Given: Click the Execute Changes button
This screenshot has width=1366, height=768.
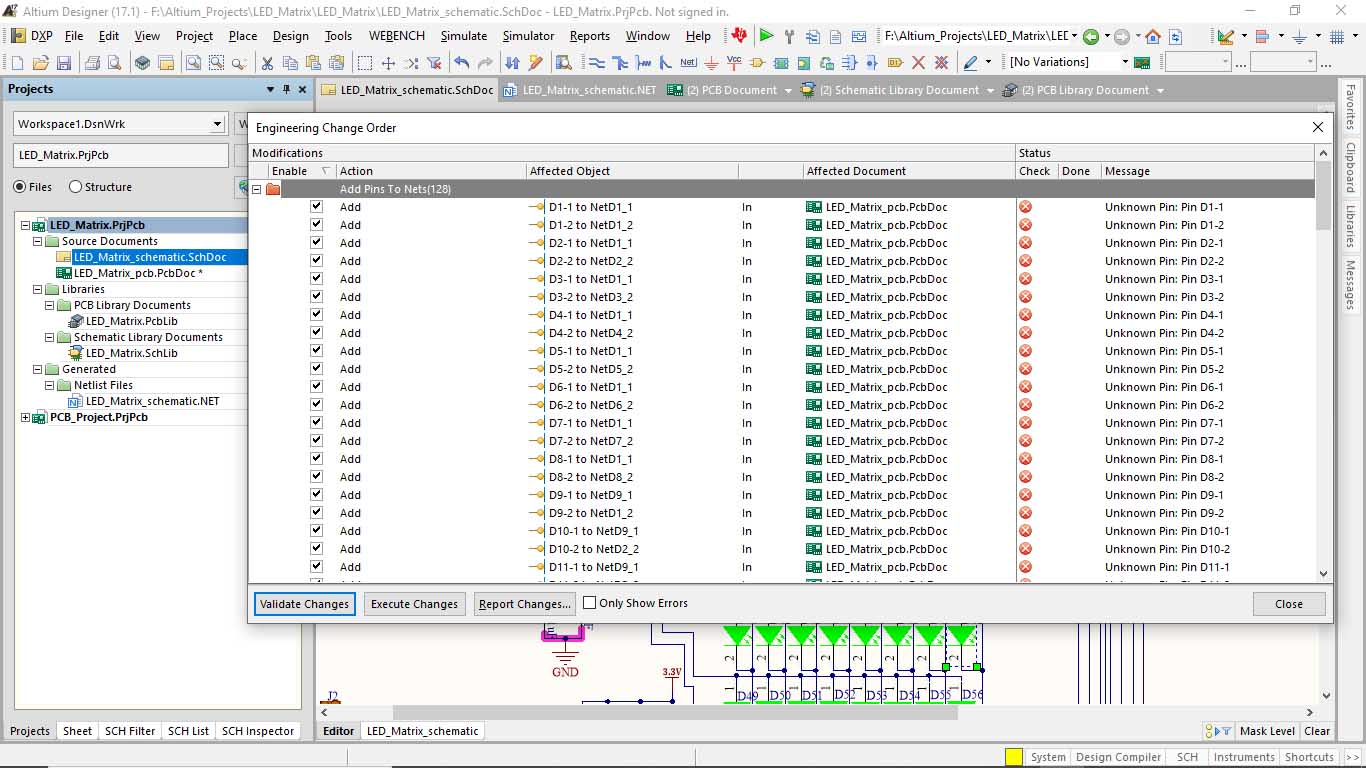Looking at the screenshot, I should pyautogui.click(x=414, y=604).
